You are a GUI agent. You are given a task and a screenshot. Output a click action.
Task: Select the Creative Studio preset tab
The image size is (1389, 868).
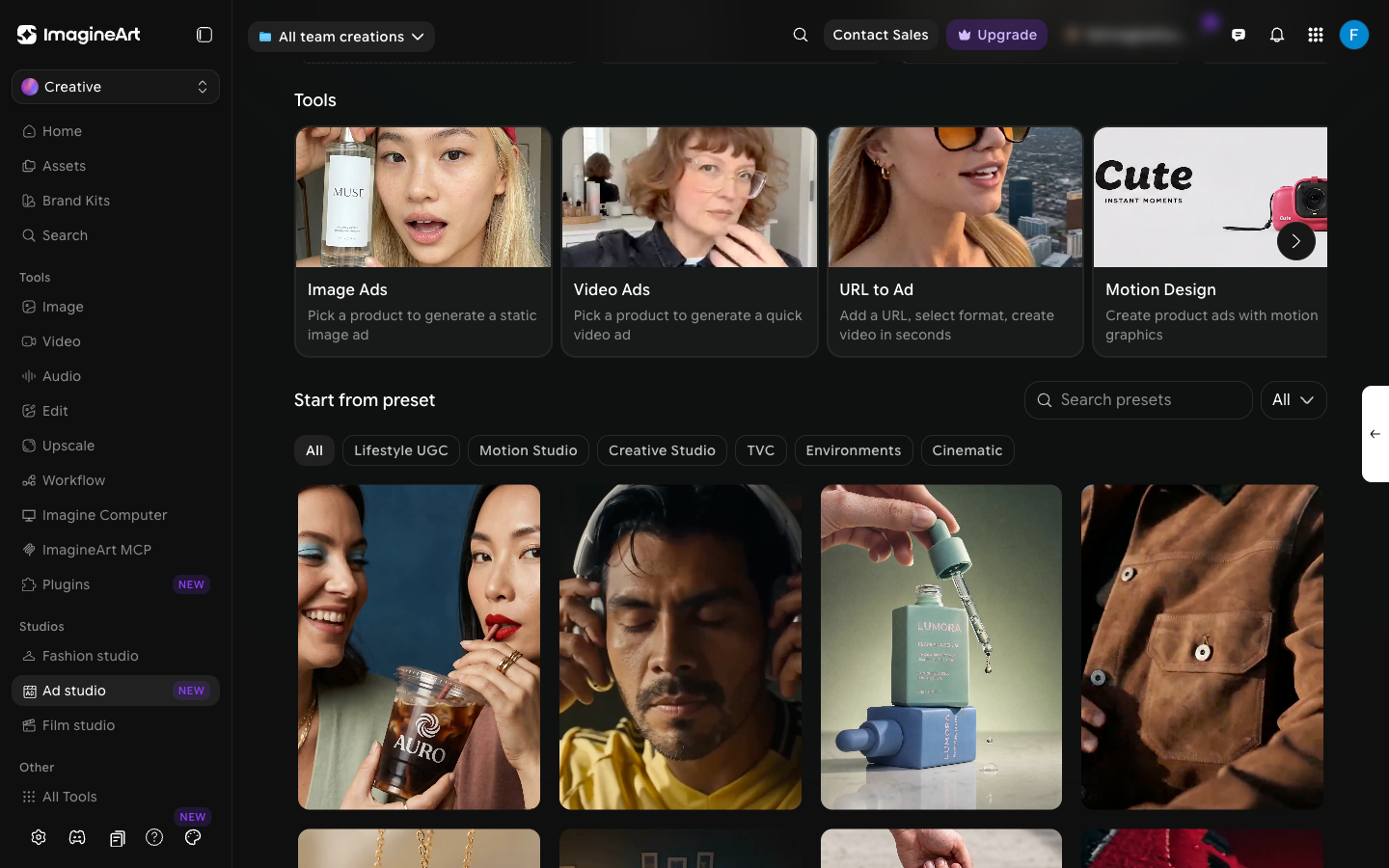(x=662, y=450)
